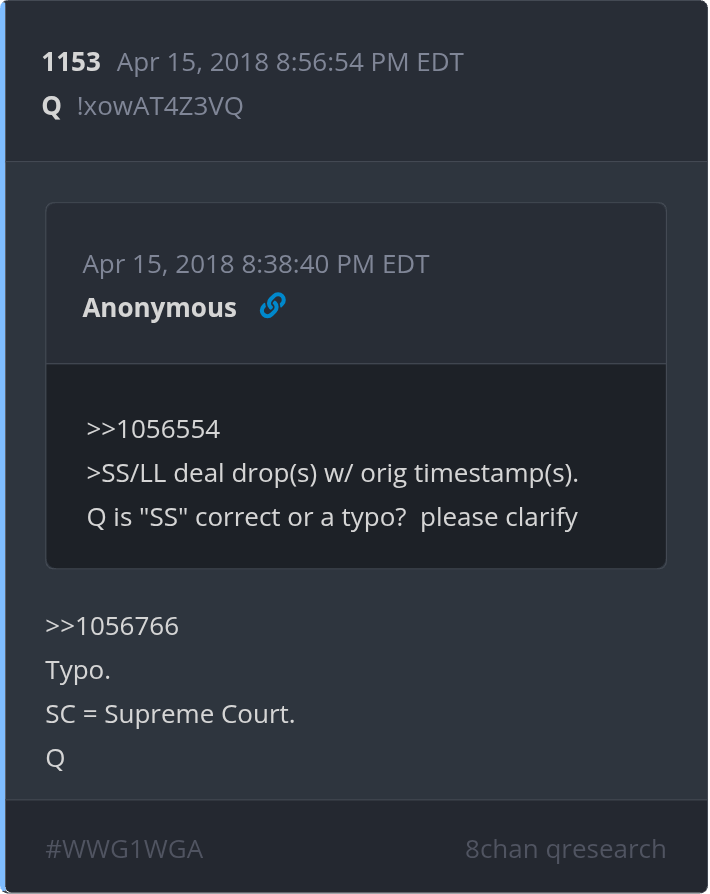Viewport: 710px width, 894px height.
Task: Click the "SS/LL deal drop(s)" quoted line
Action: [x=333, y=473]
